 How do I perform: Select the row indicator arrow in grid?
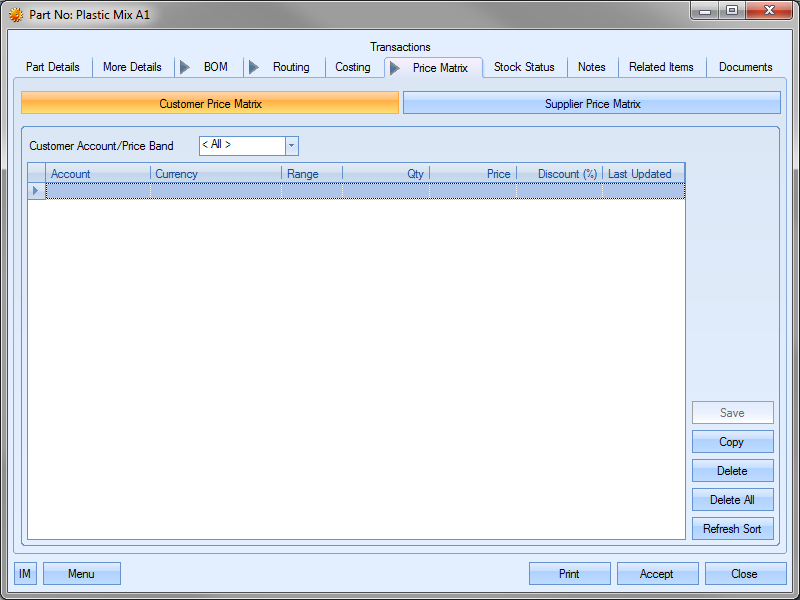[37, 190]
